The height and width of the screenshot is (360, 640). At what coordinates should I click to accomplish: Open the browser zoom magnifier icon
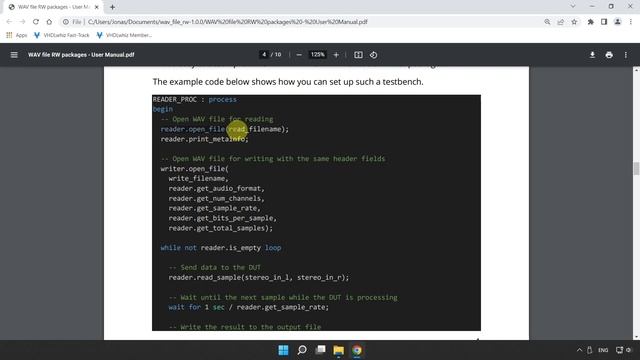click(x=547, y=22)
